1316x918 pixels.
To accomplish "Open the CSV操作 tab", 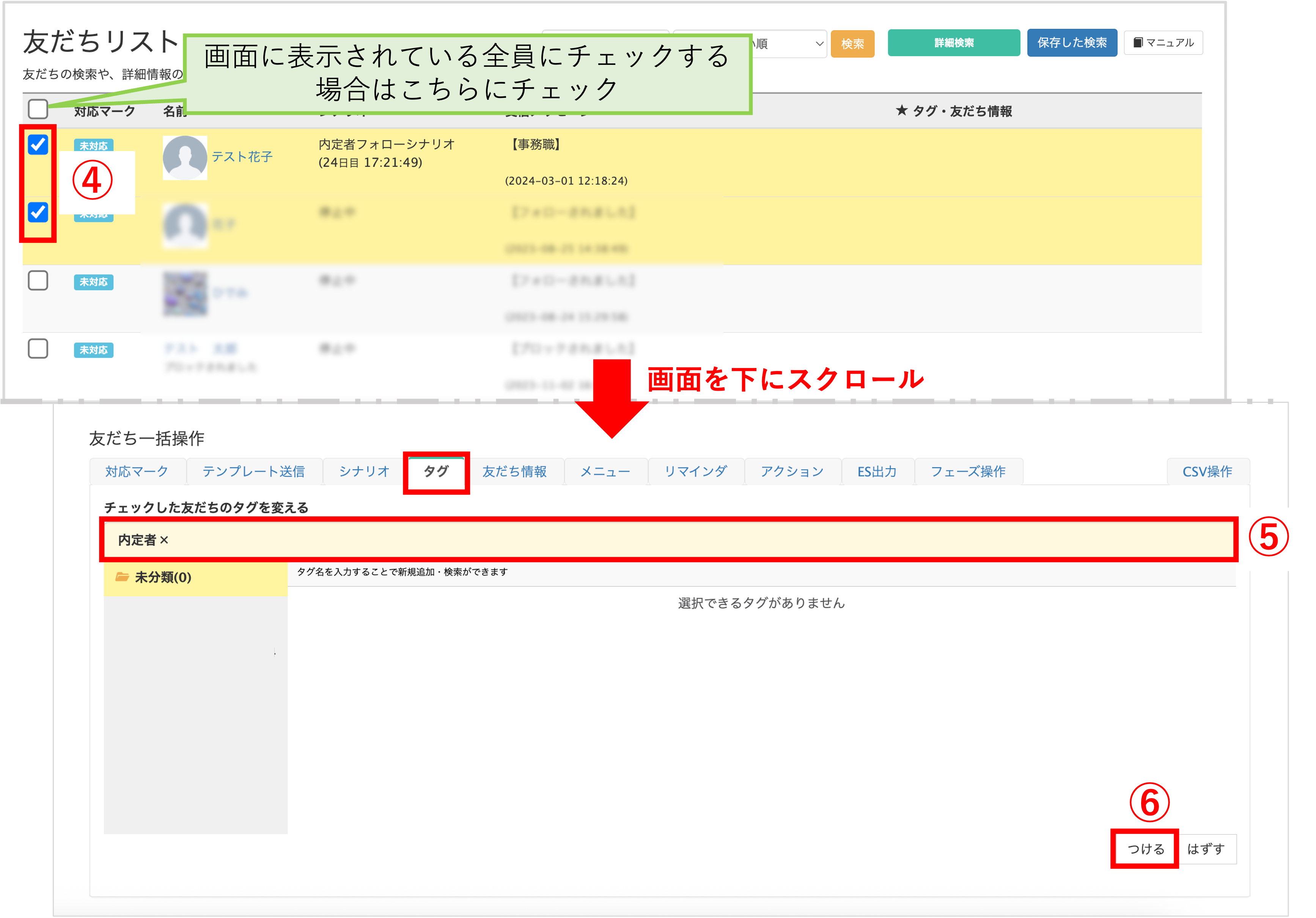I will point(1207,472).
